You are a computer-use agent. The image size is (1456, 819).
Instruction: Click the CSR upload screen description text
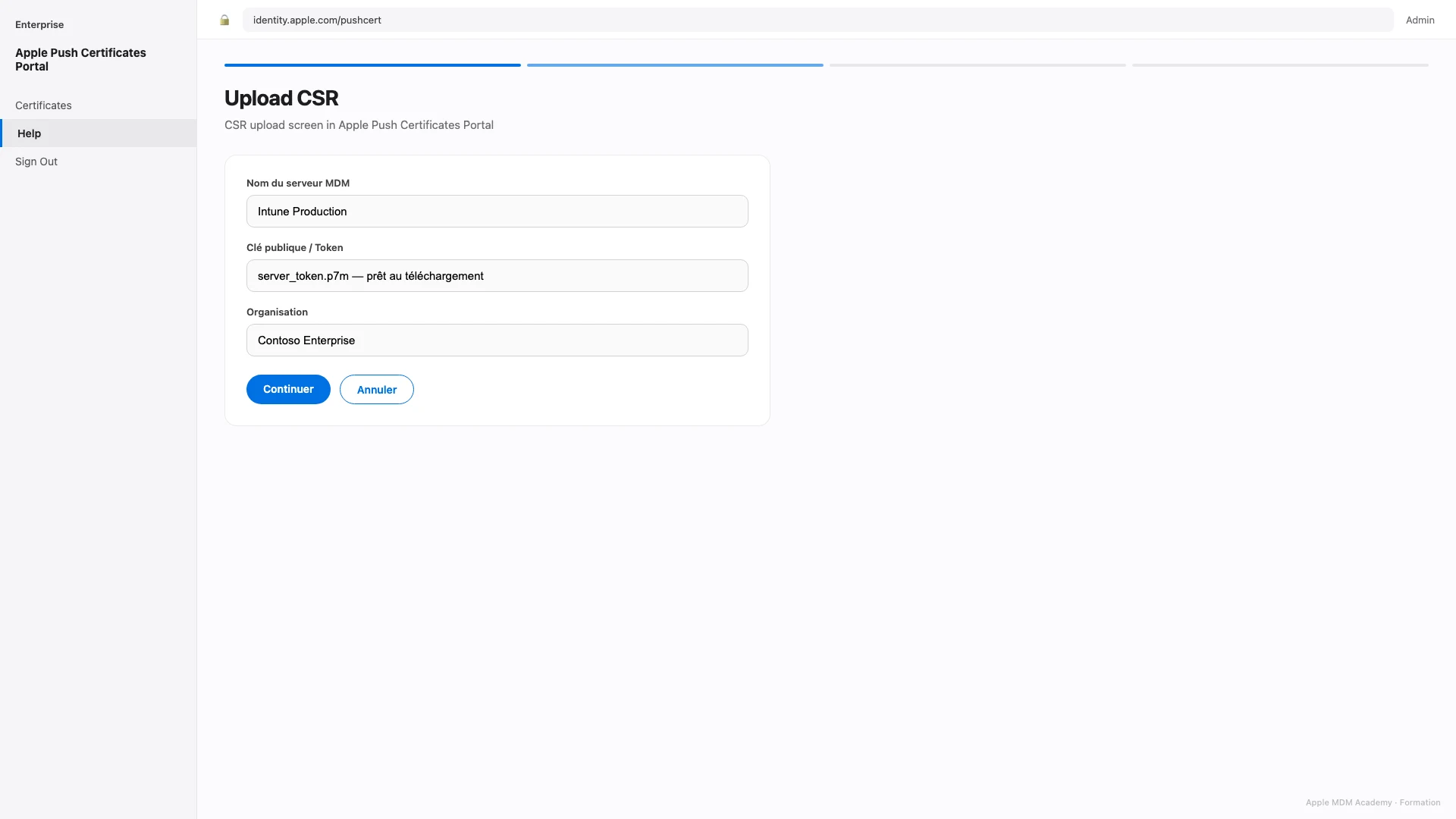(x=359, y=125)
